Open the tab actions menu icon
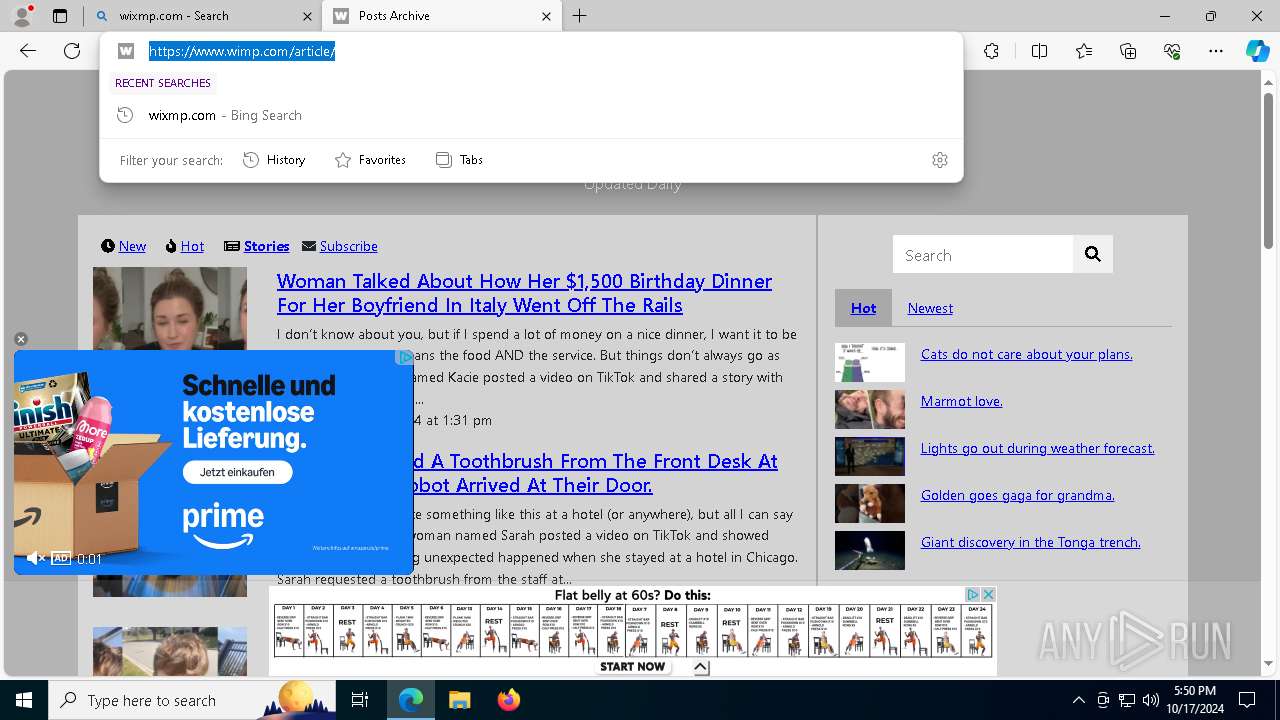The height and width of the screenshot is (720, 1280). coord(60,16)
